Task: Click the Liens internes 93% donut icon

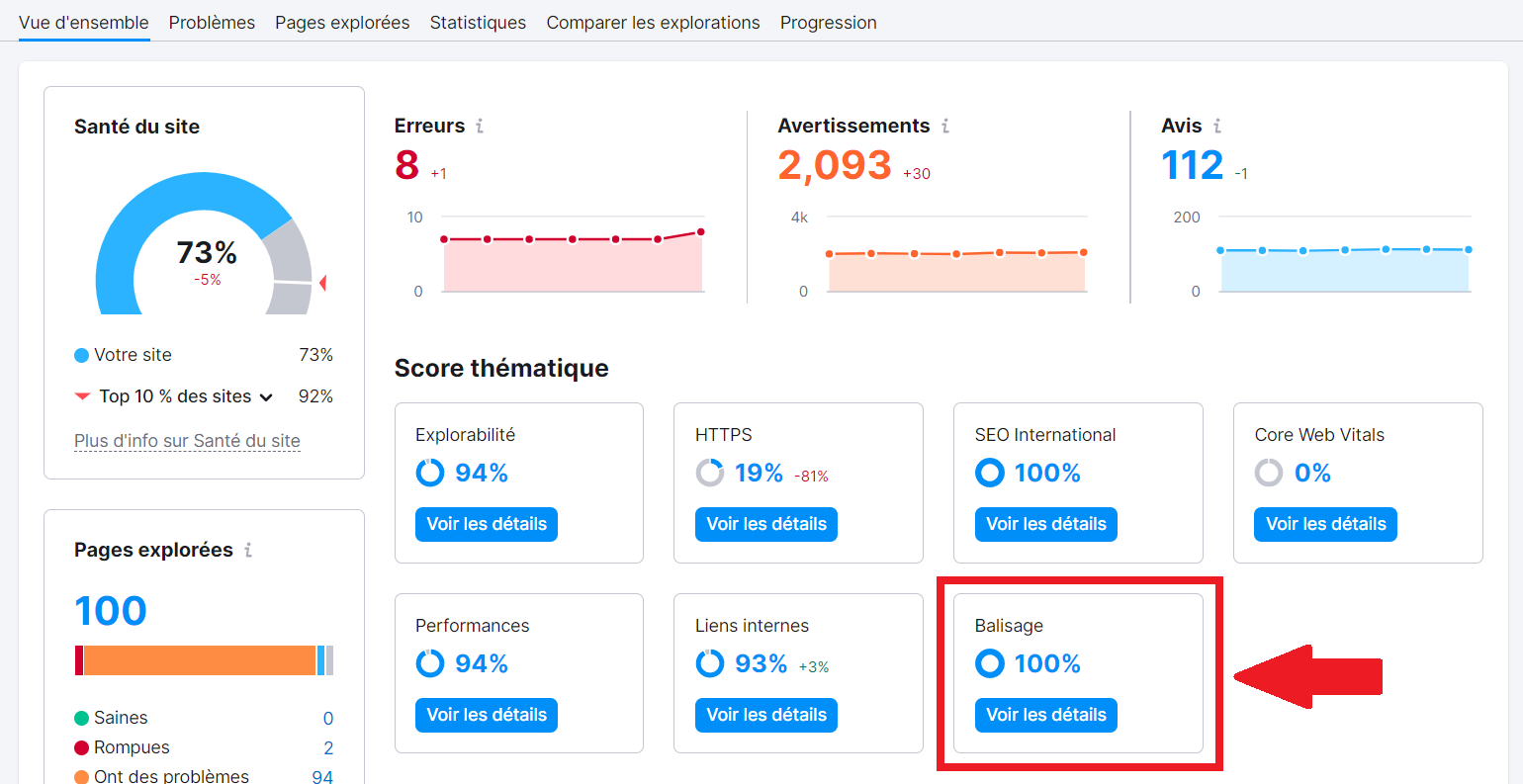Action: click(x=710, y=663)
